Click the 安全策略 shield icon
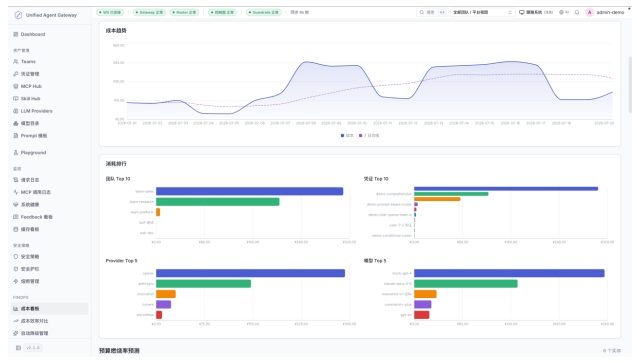Viewport: 637px width, 363px height. tap(16, 257)
